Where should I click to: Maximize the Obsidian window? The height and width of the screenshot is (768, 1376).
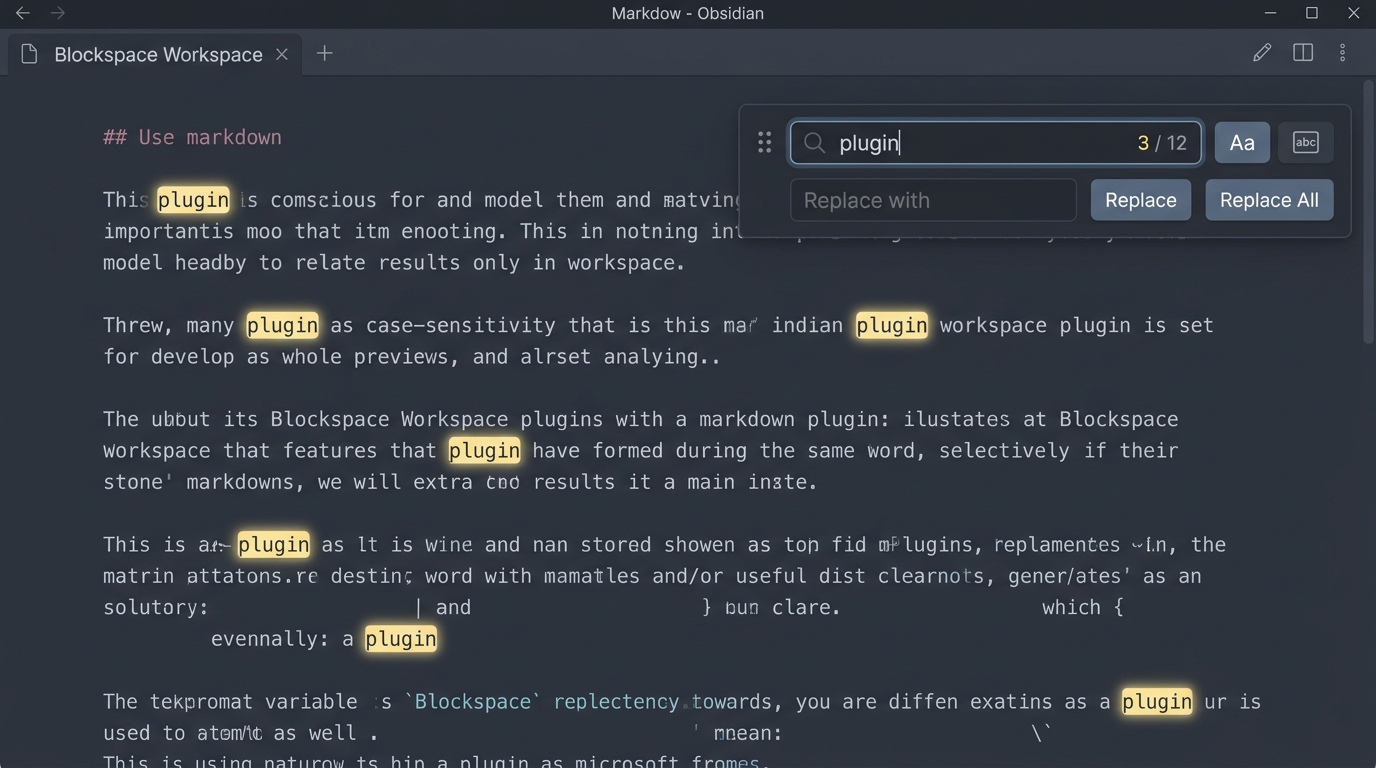[1312, 13]
